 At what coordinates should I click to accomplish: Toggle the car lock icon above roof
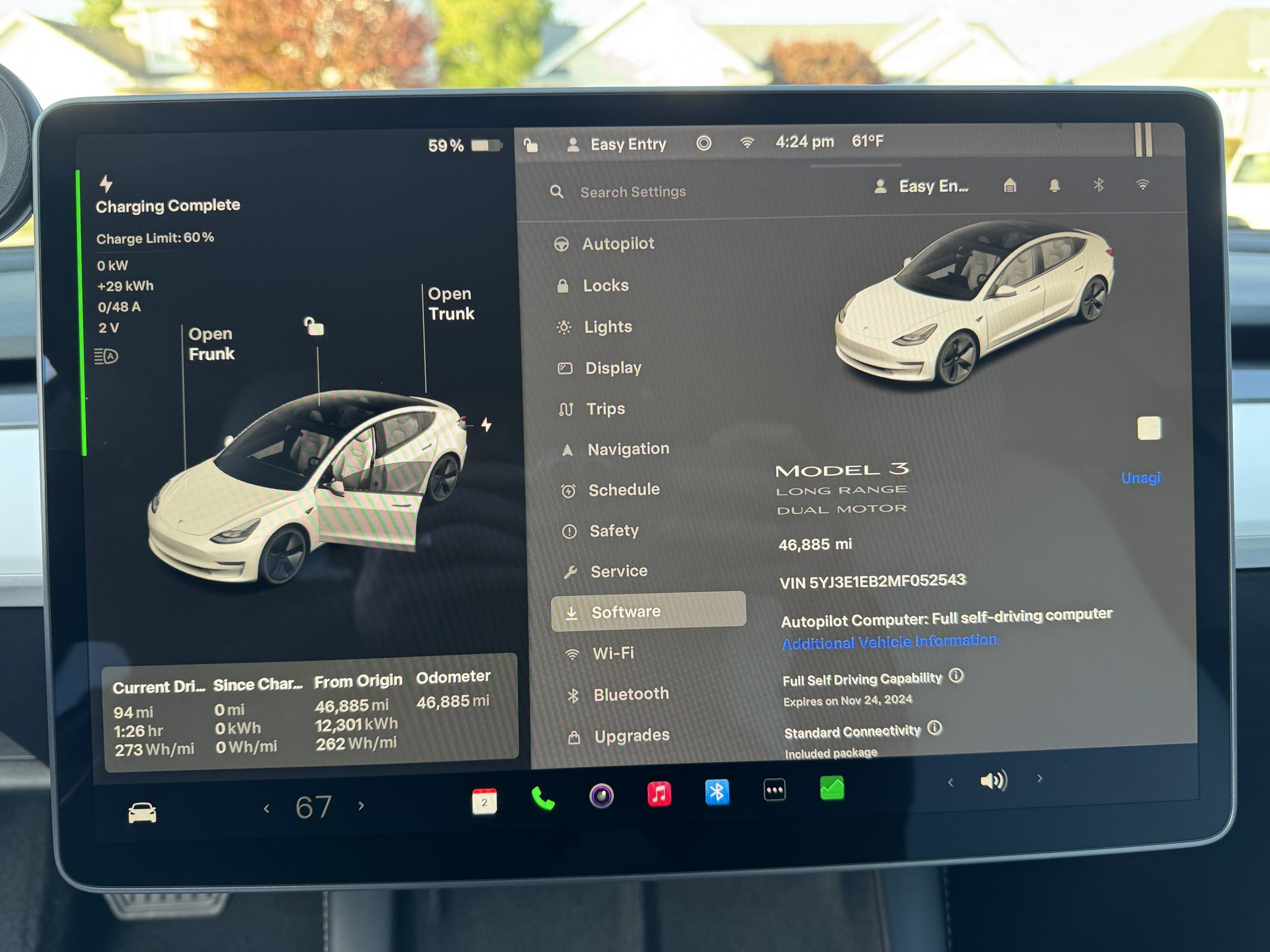(314, 327)
